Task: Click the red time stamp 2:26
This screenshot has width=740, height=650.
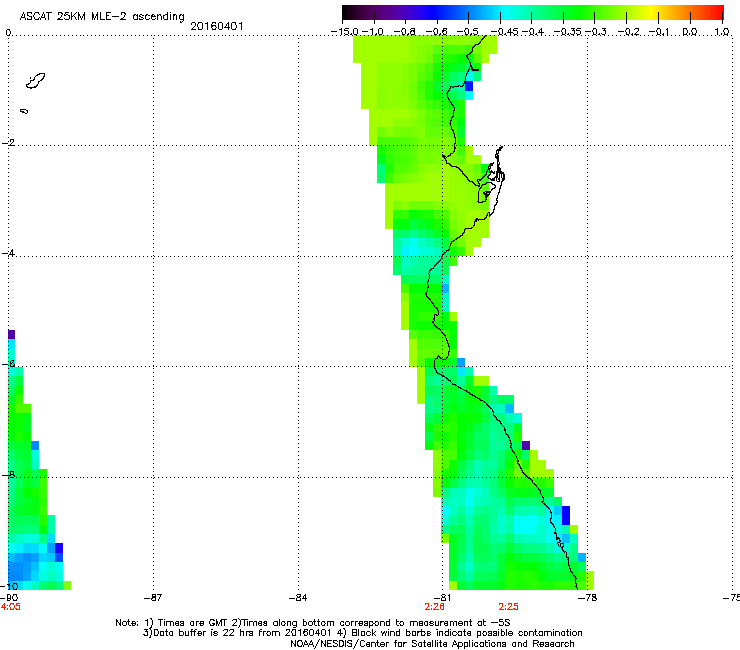Action: (435, 607)
